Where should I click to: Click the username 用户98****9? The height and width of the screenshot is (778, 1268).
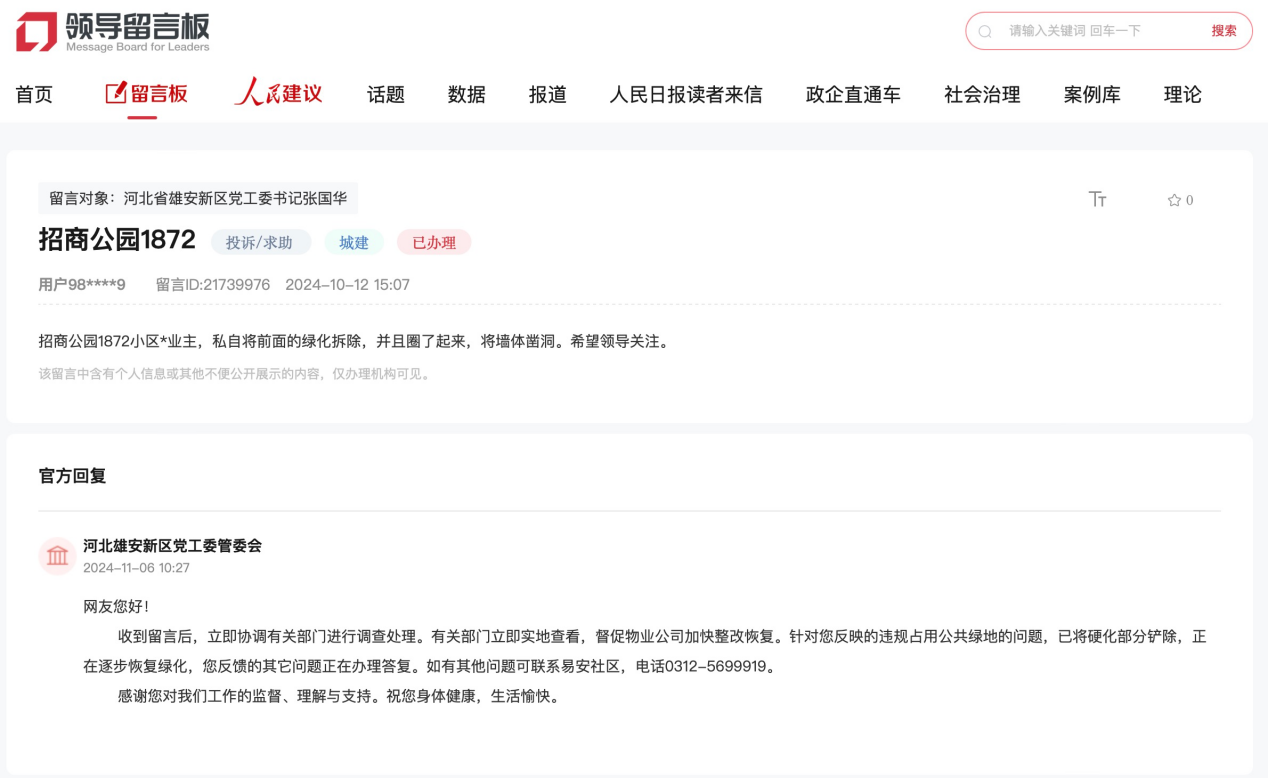(82, 285)
